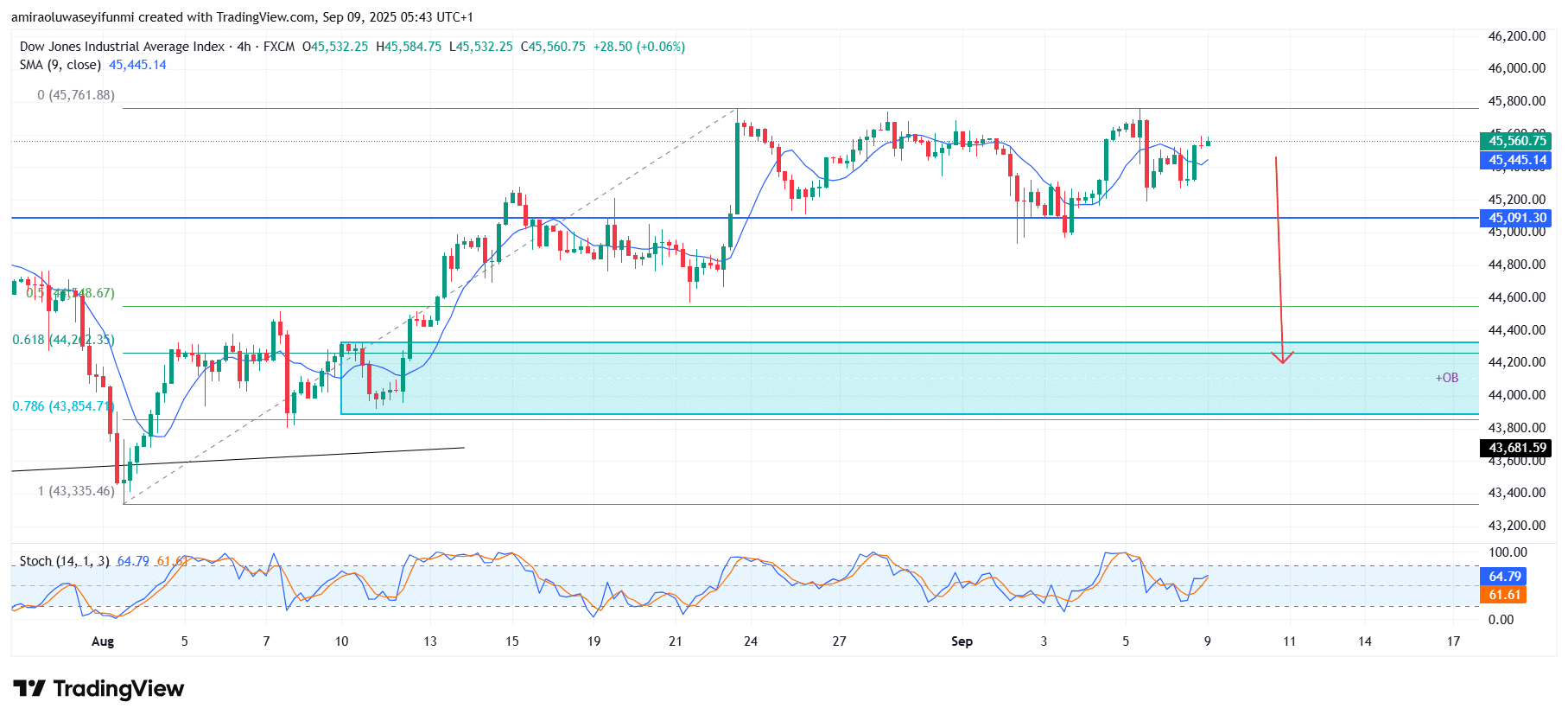Screen dimensions: 1568x721
Task: Click the +OB order block label
Action: pos(1447,378)
